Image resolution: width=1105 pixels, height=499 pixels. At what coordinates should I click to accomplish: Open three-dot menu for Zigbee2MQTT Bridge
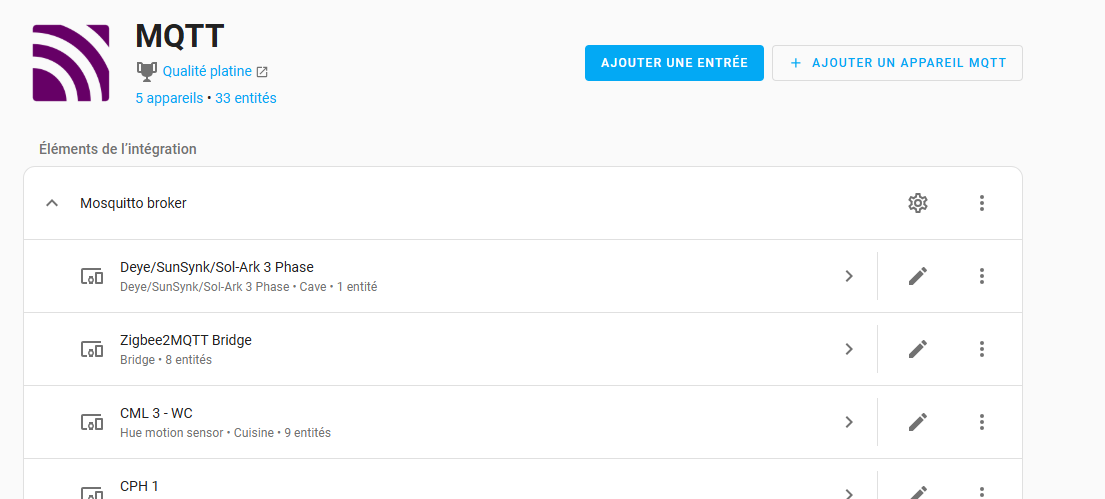point(981,349)
